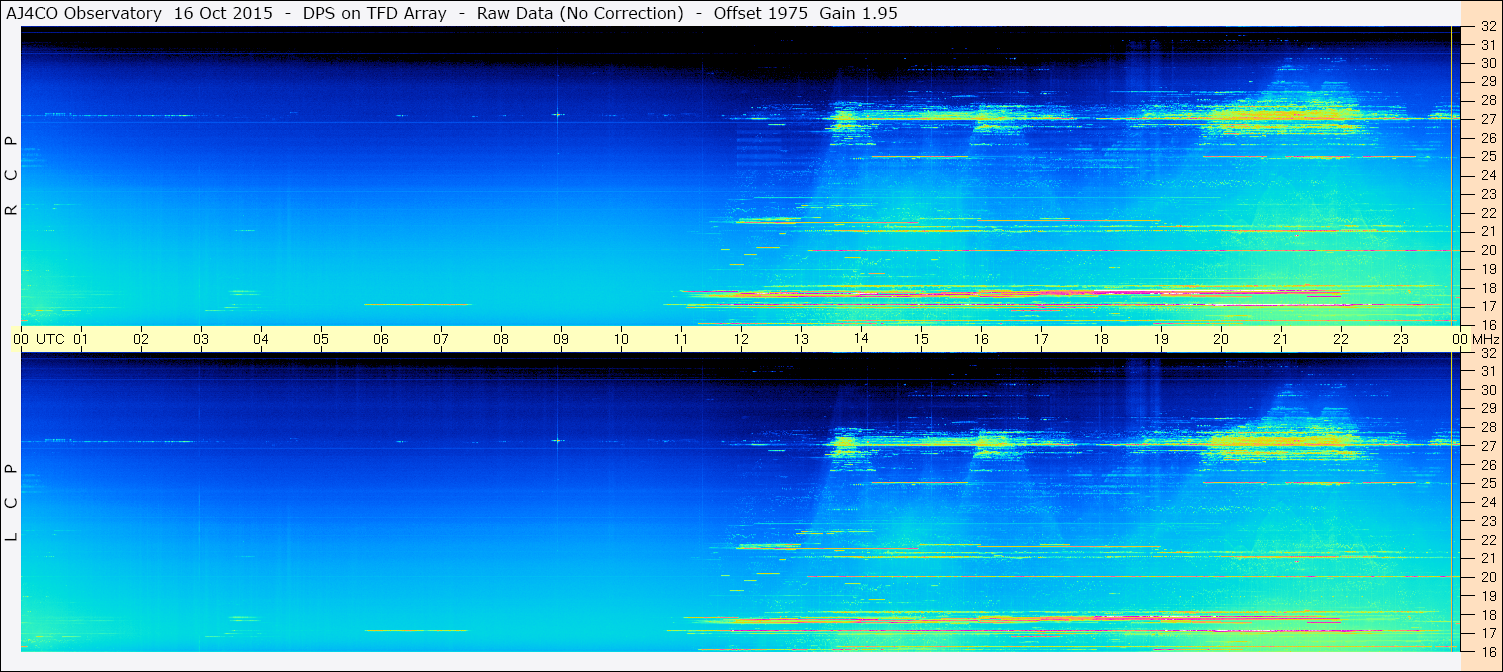Select the 09 hour marker on the time axis
The height and width of the screenshot is (672, 1503).
tap(561, 339)
